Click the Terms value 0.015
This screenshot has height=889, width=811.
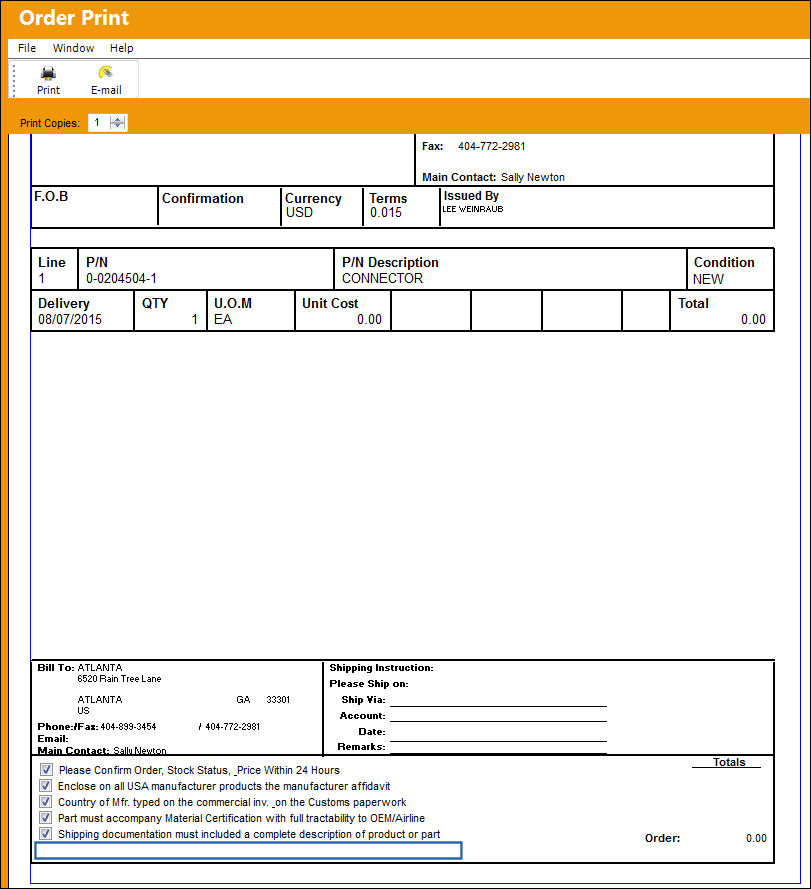(386, 213)
